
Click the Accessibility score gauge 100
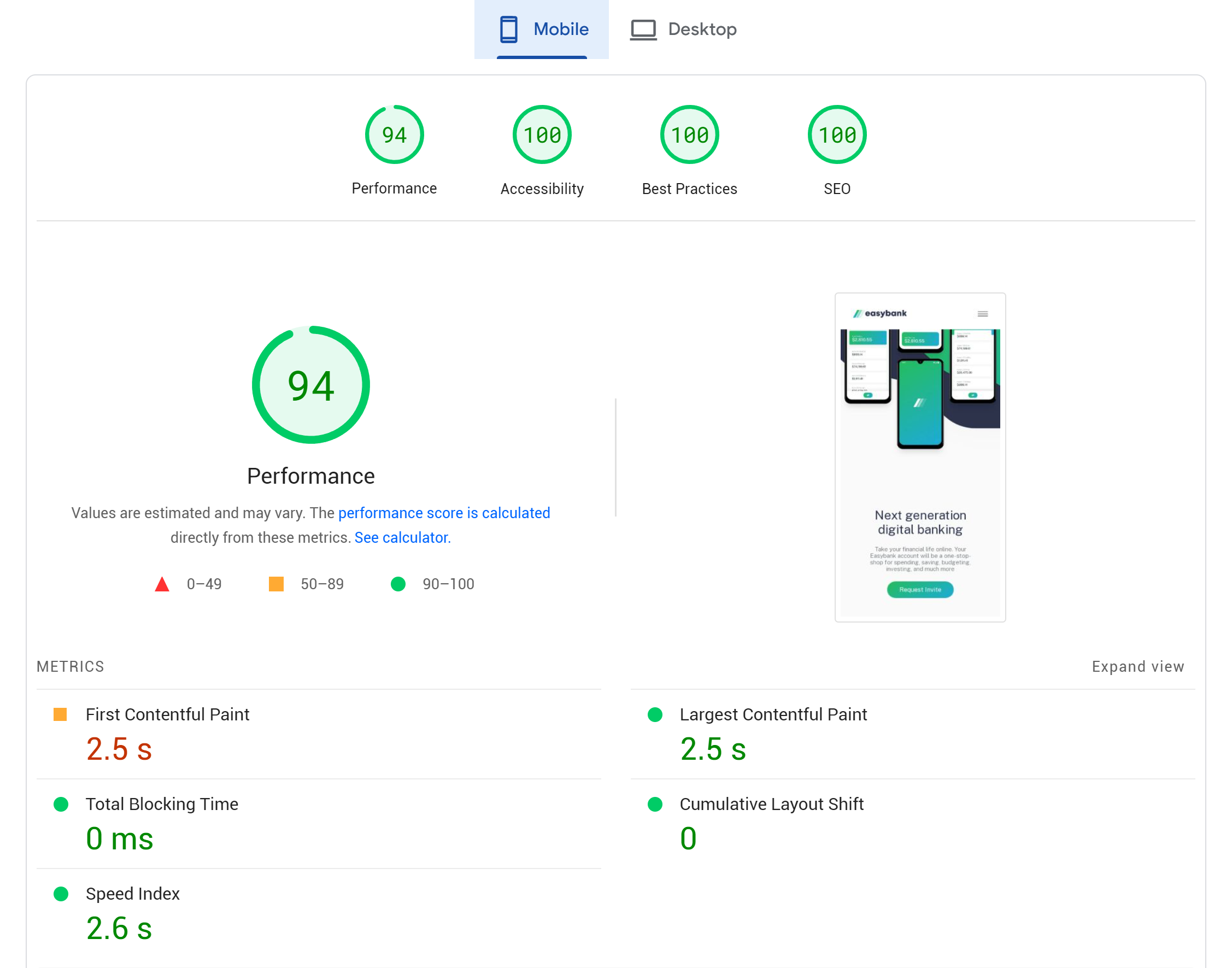point(542,135)
